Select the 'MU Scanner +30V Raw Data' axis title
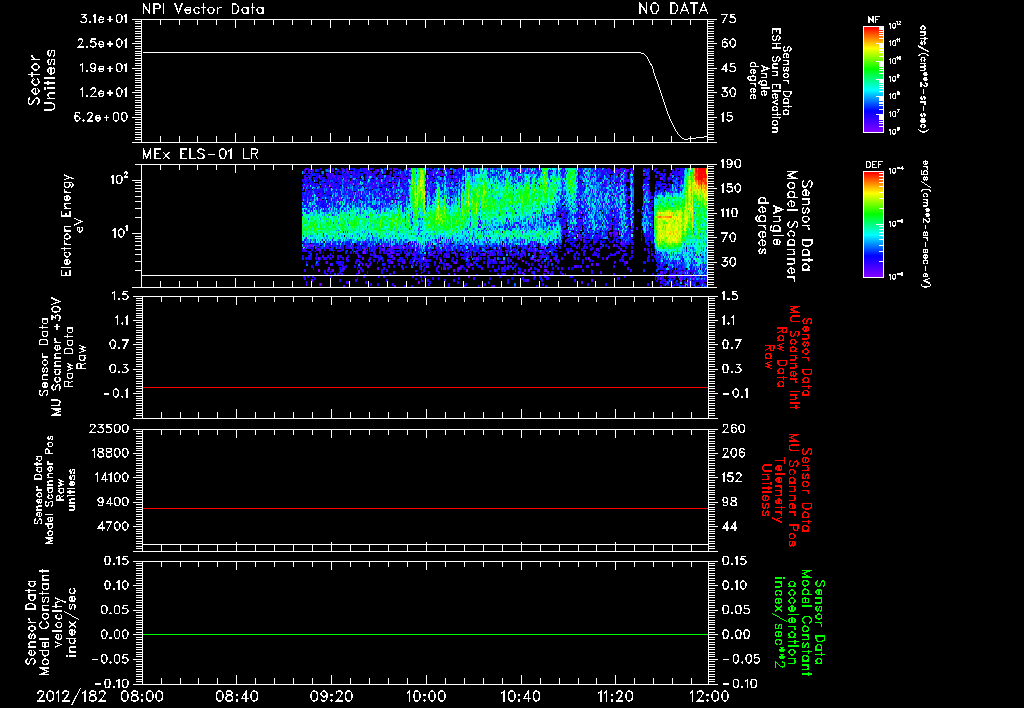This screenshot has width=1024, height=708. click(x=62, y=357)
